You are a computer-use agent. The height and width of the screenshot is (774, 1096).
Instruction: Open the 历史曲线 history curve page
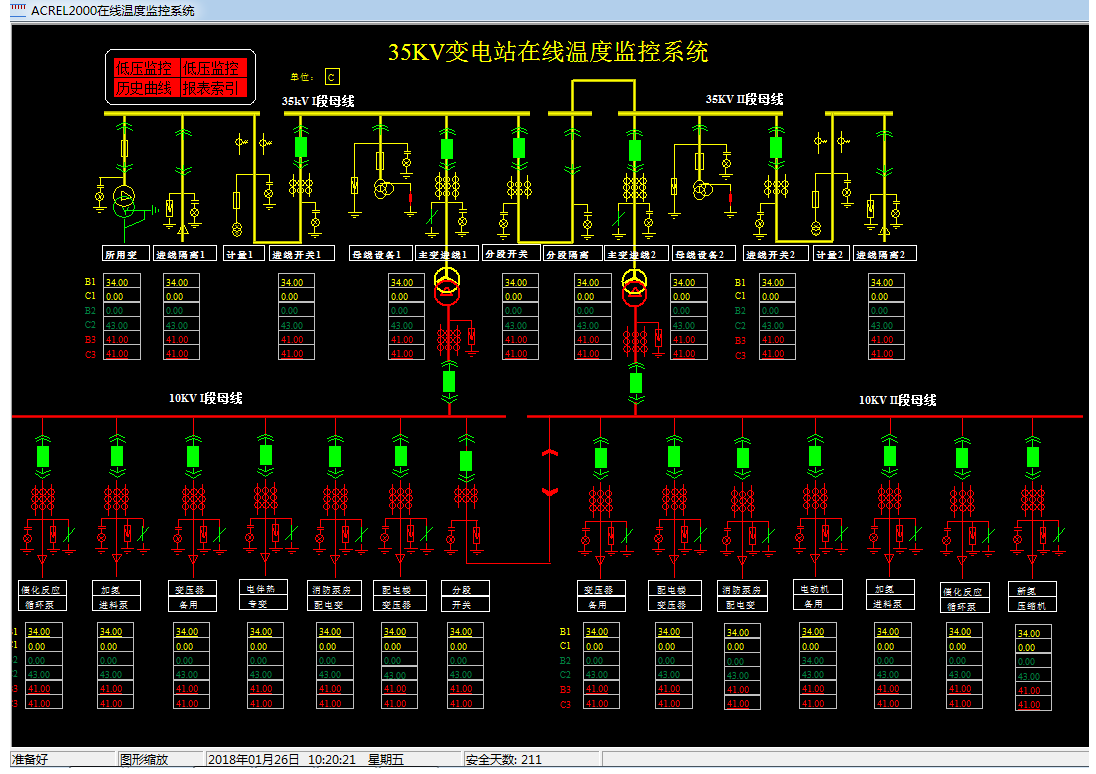[x=143, y=89]
